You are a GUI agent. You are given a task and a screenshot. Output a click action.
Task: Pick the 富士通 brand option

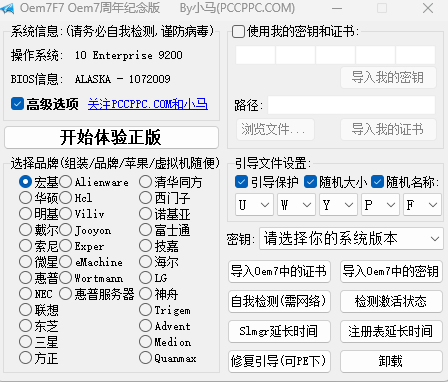[145, 230]
